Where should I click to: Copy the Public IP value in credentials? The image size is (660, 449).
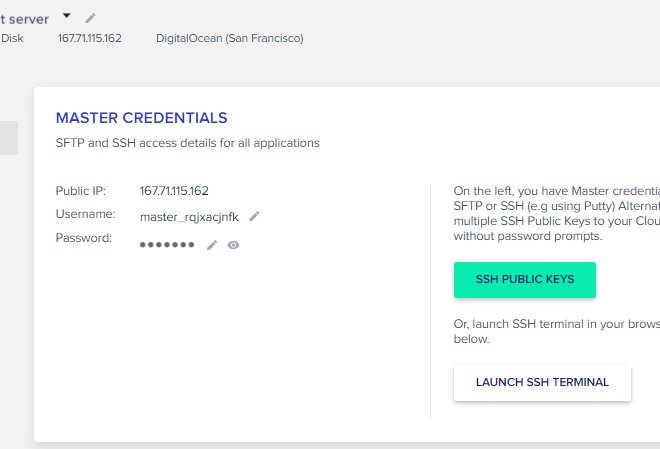pyautogui.click(x=174, y=191)
